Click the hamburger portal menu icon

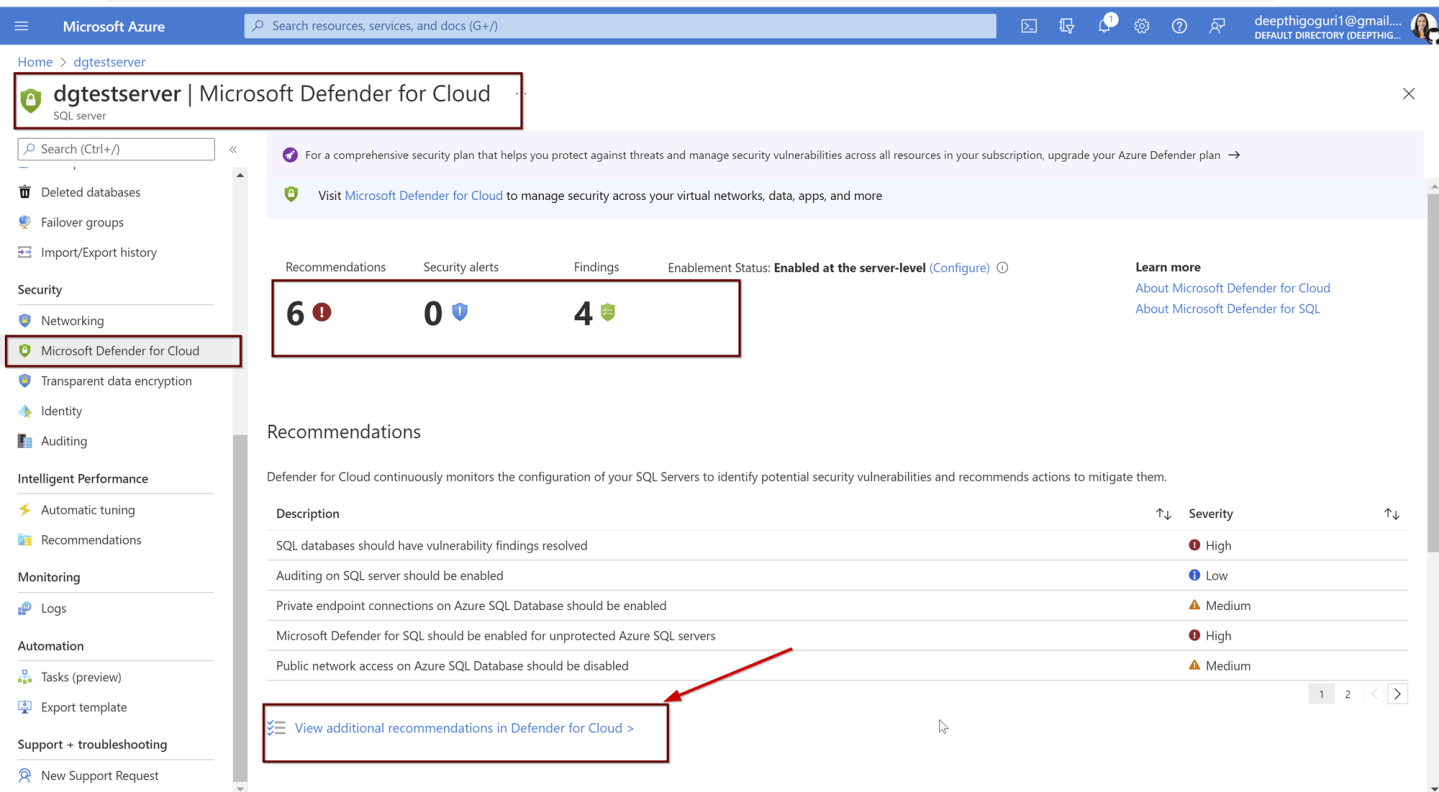pos(22,26)
